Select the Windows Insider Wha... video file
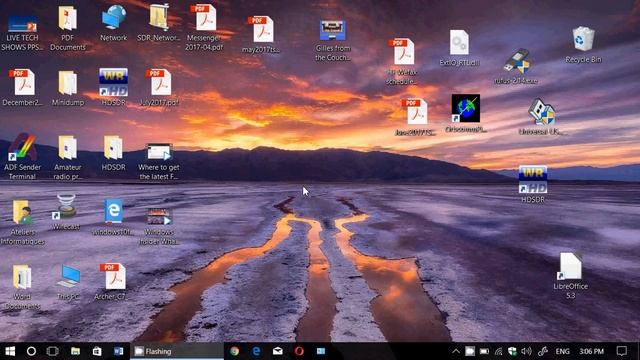 tap(159, 226)
